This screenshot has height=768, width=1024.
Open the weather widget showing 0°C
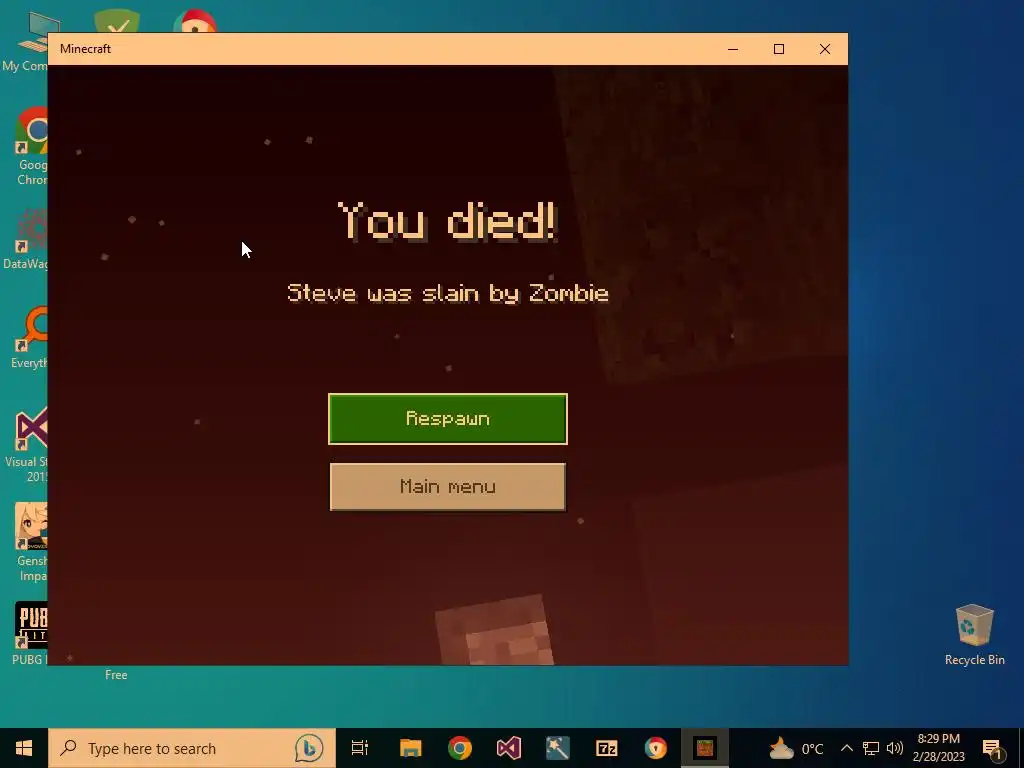[x=796, y=748]
